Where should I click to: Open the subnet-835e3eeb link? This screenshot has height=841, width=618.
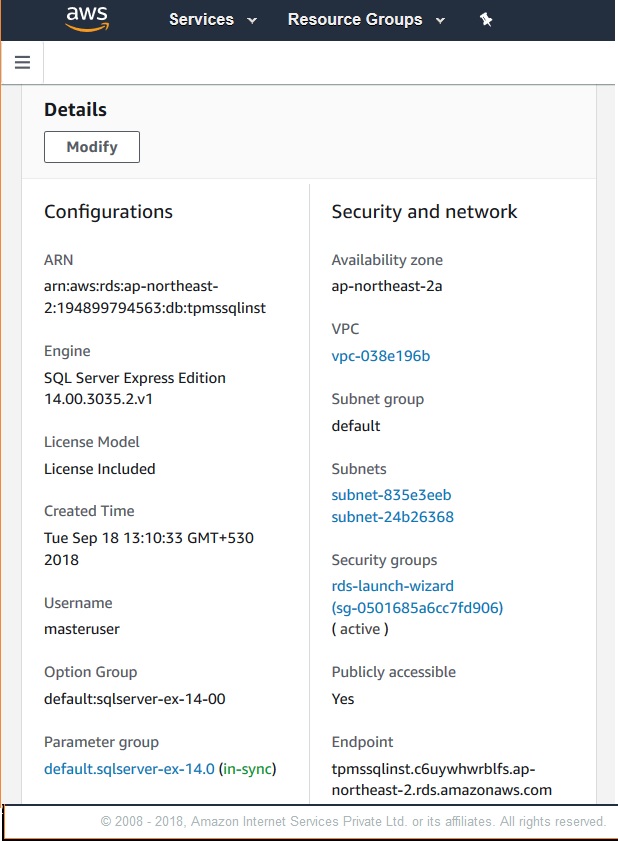pyautogui.click(x=392, y=494)
